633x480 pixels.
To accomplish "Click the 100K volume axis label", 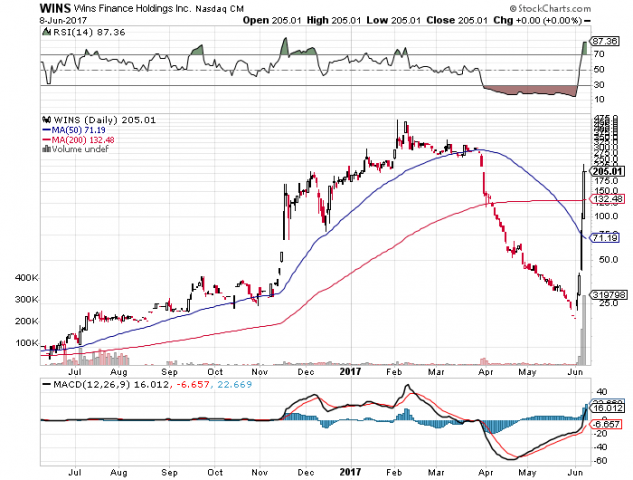I will [x=27, y=343].
